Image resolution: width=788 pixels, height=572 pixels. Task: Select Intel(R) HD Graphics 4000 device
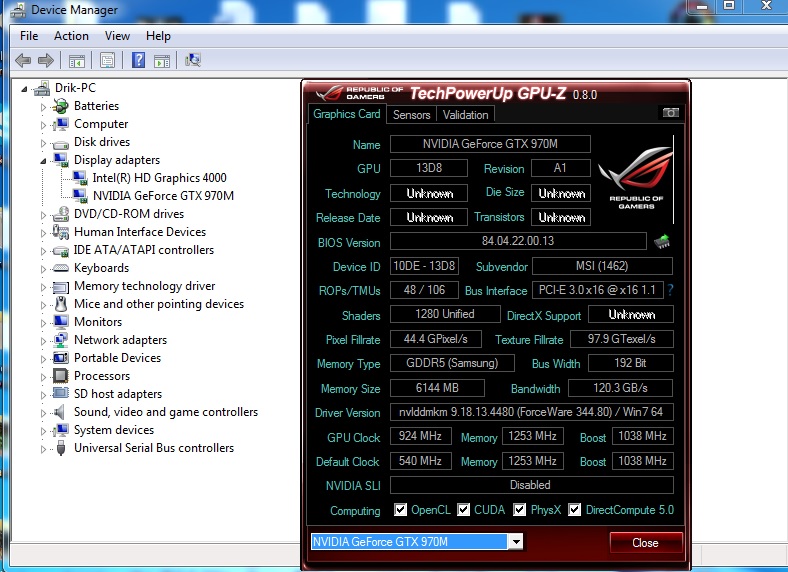(x=159, y=177)
